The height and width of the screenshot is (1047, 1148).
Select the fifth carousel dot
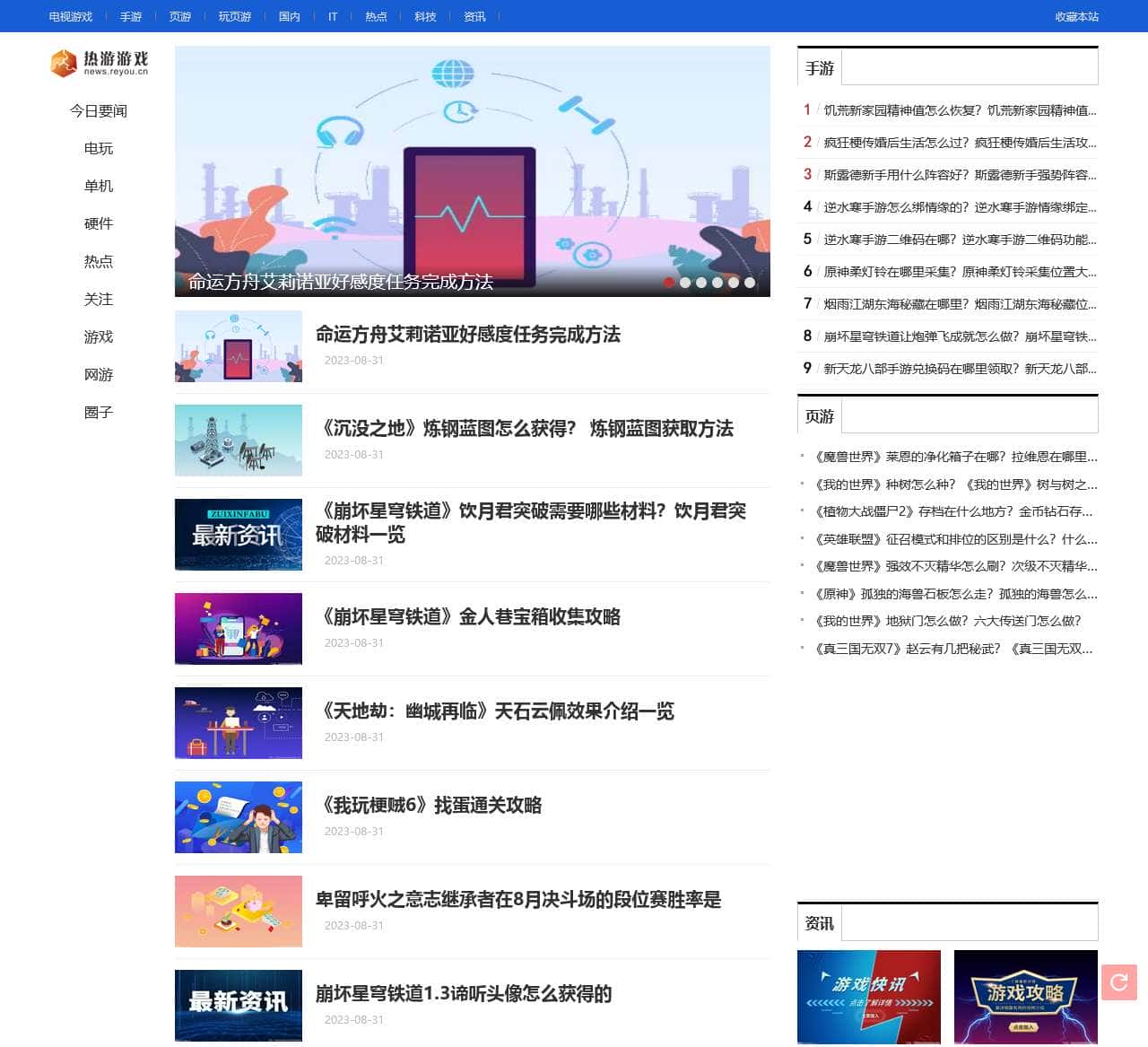pyautogui.click(x=734, y=282)
